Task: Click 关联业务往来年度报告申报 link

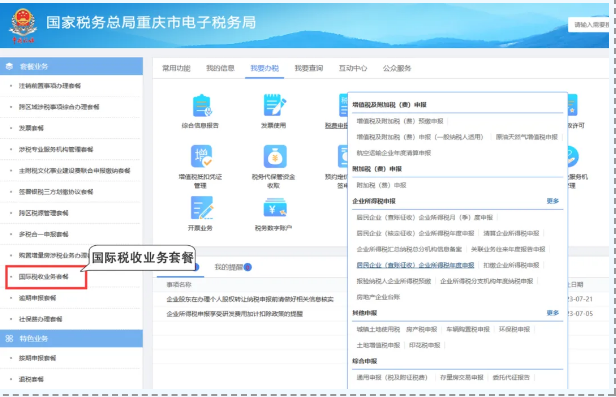Action: (x=508, y=249)
